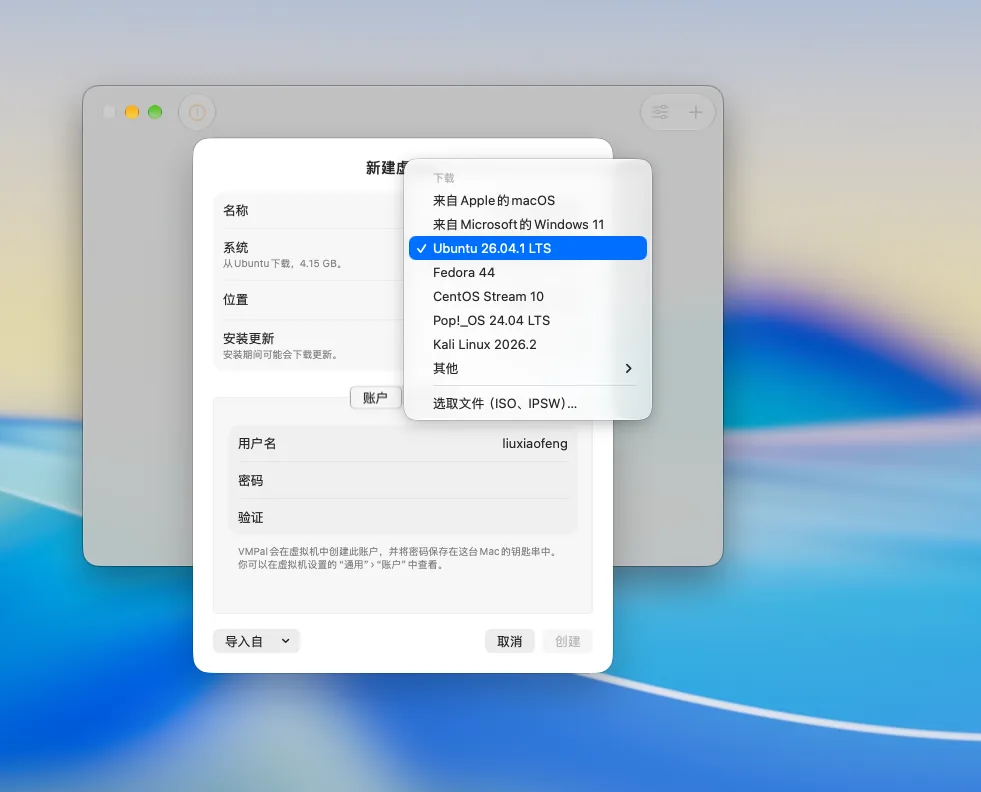Select Pop!_OS 24.04 LTS
Screen dimensions: 981x792
click(x=527, y=320)
